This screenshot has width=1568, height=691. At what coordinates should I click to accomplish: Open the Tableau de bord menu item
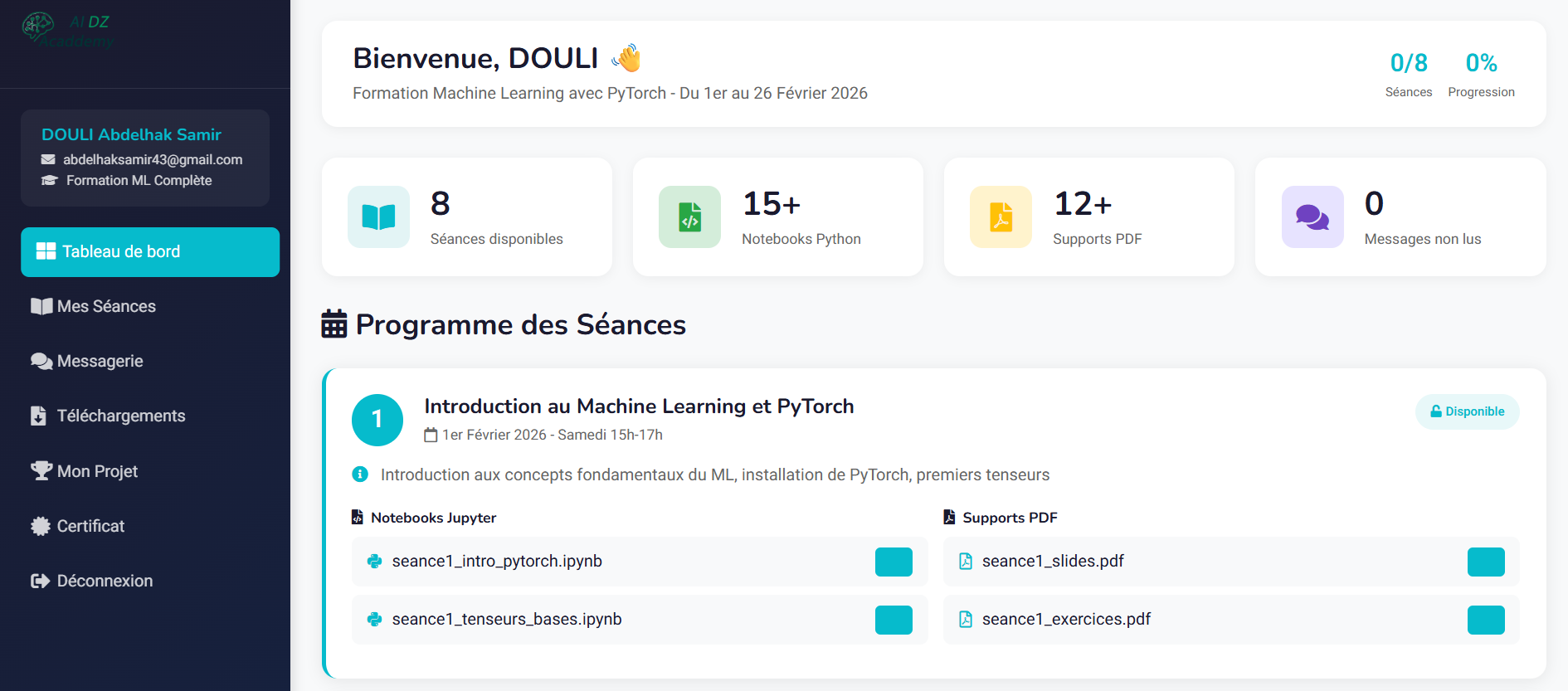click(150, 252)
